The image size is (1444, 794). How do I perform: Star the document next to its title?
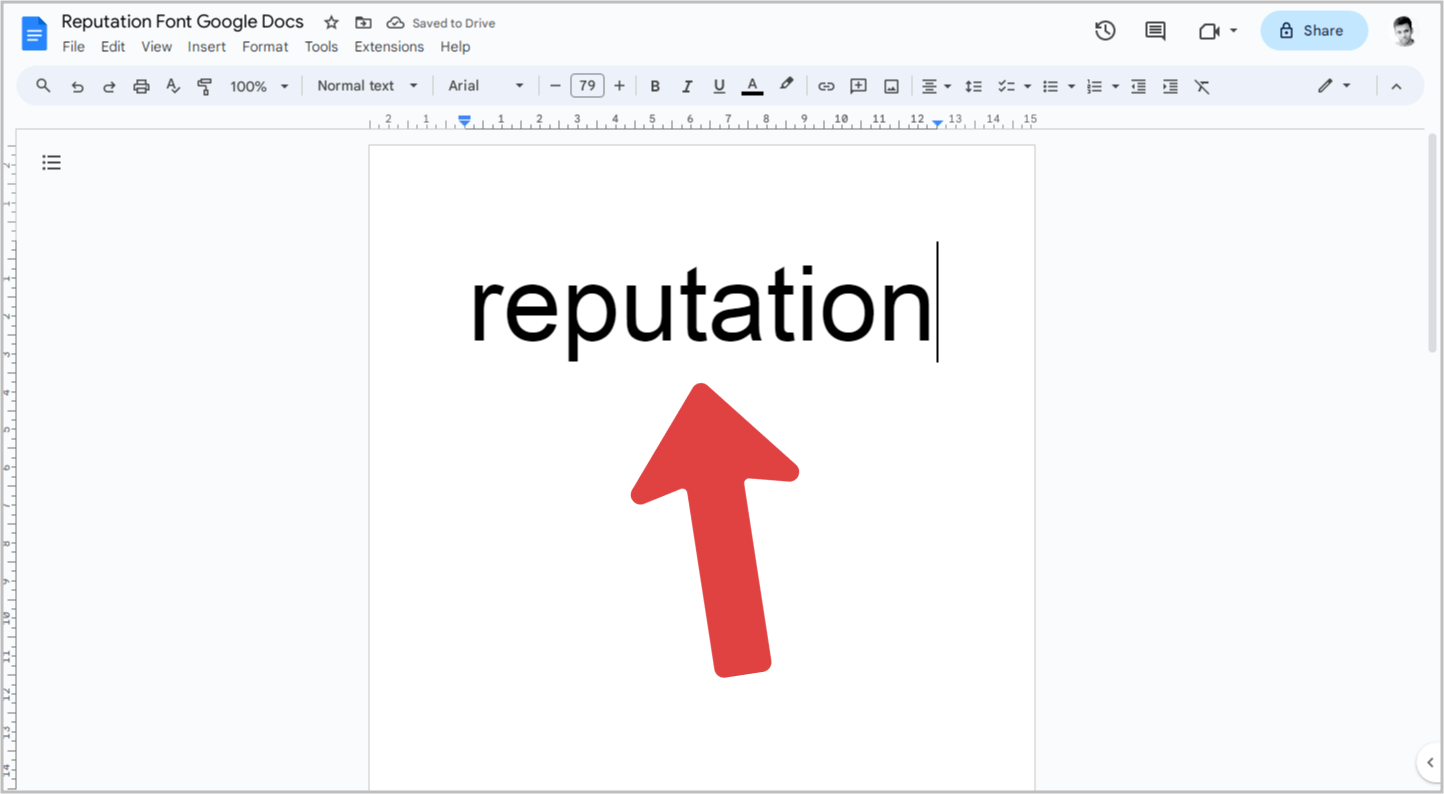[x=330, y=22]
